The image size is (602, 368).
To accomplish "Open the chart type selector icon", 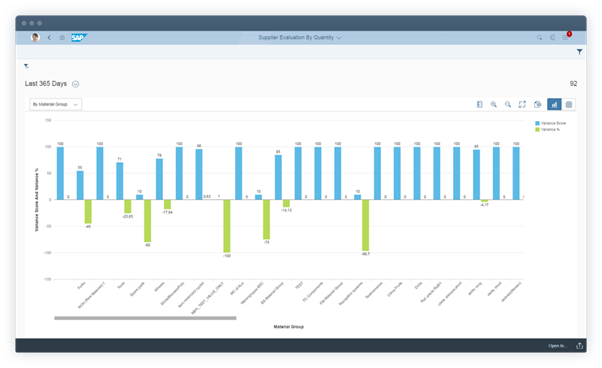I will coord(538,104).
